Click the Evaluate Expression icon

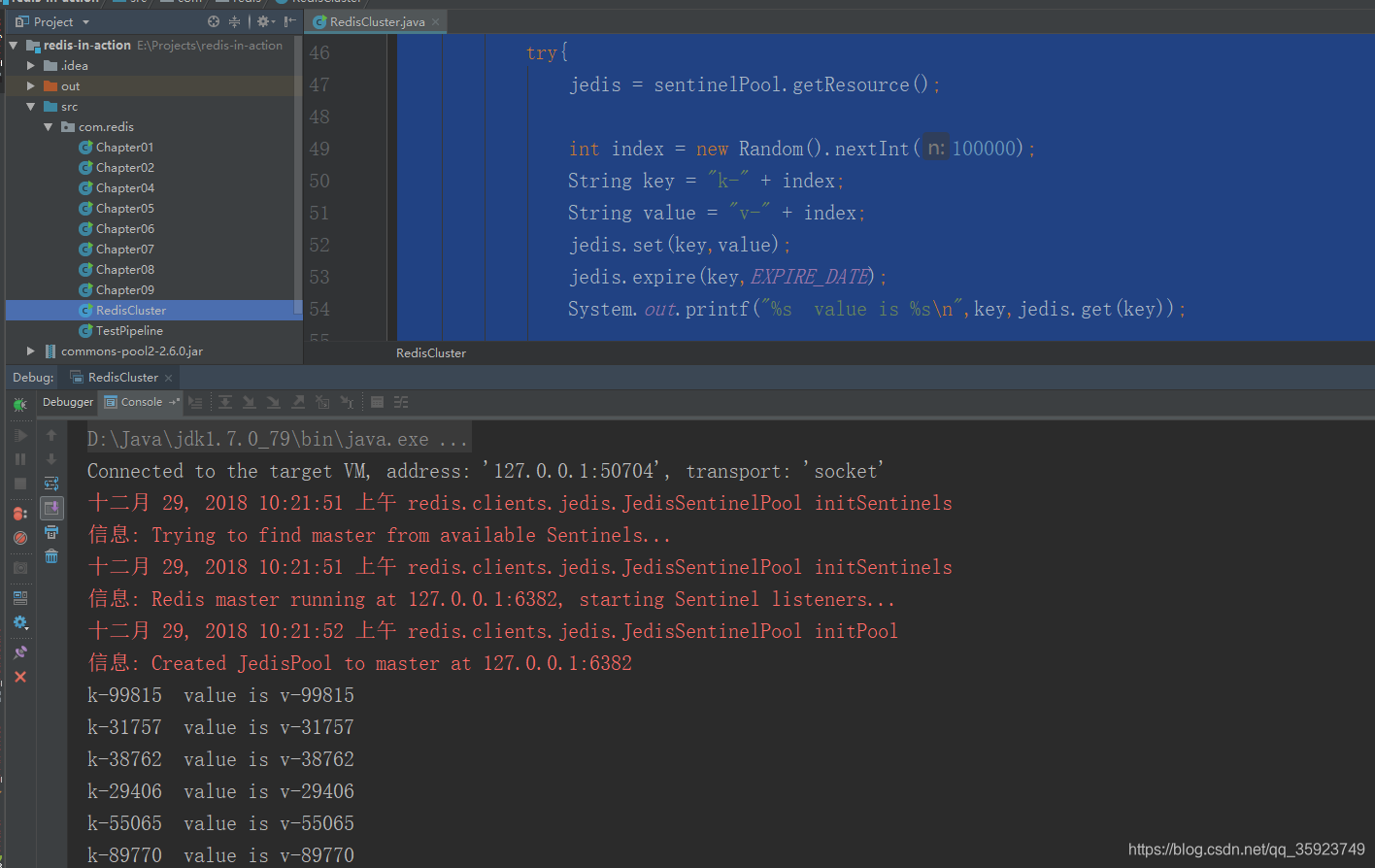377,402
